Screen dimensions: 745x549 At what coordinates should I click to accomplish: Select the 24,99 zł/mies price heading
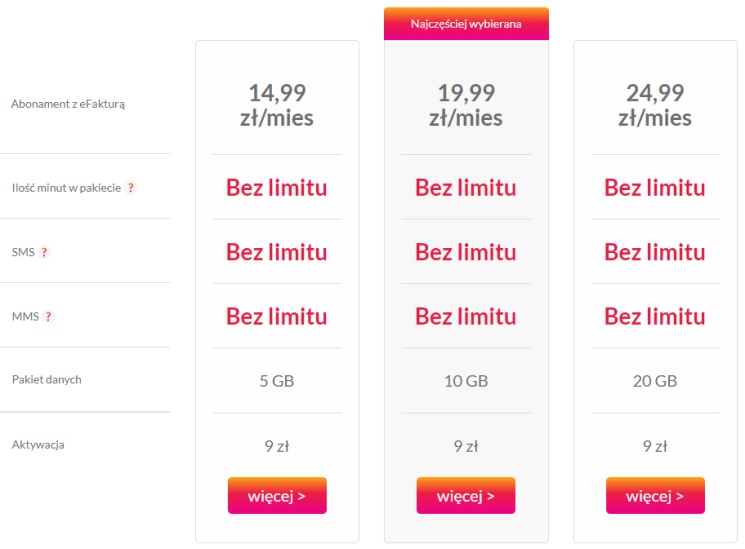(x=655, y=106)
